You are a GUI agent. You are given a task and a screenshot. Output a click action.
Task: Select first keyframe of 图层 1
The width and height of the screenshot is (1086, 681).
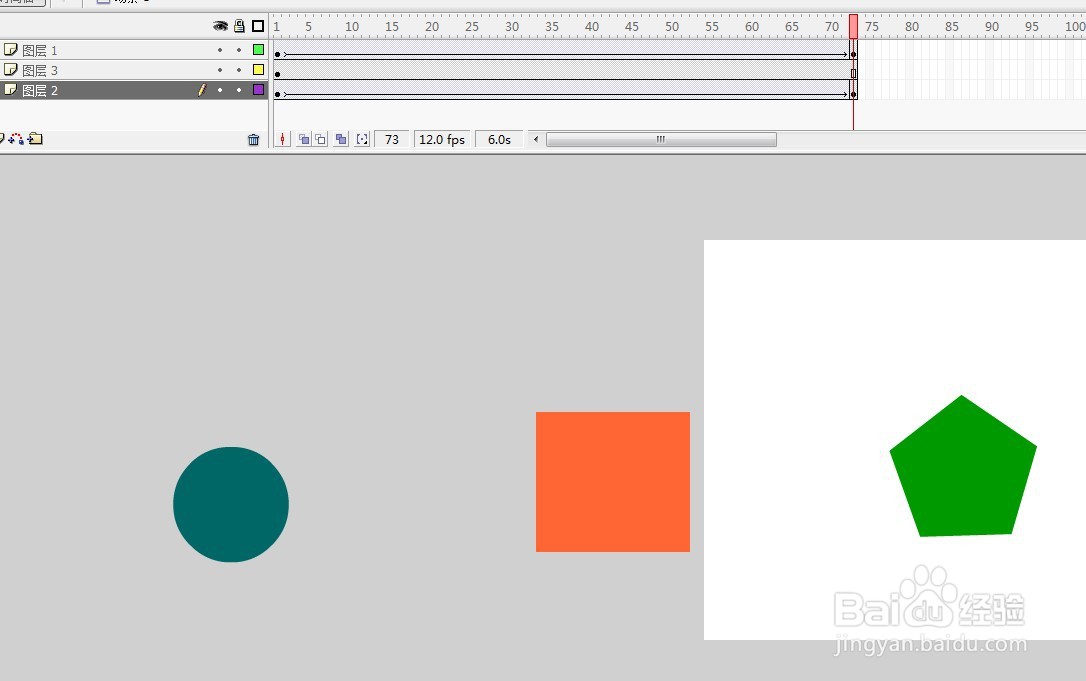click(x=278, y=54)
